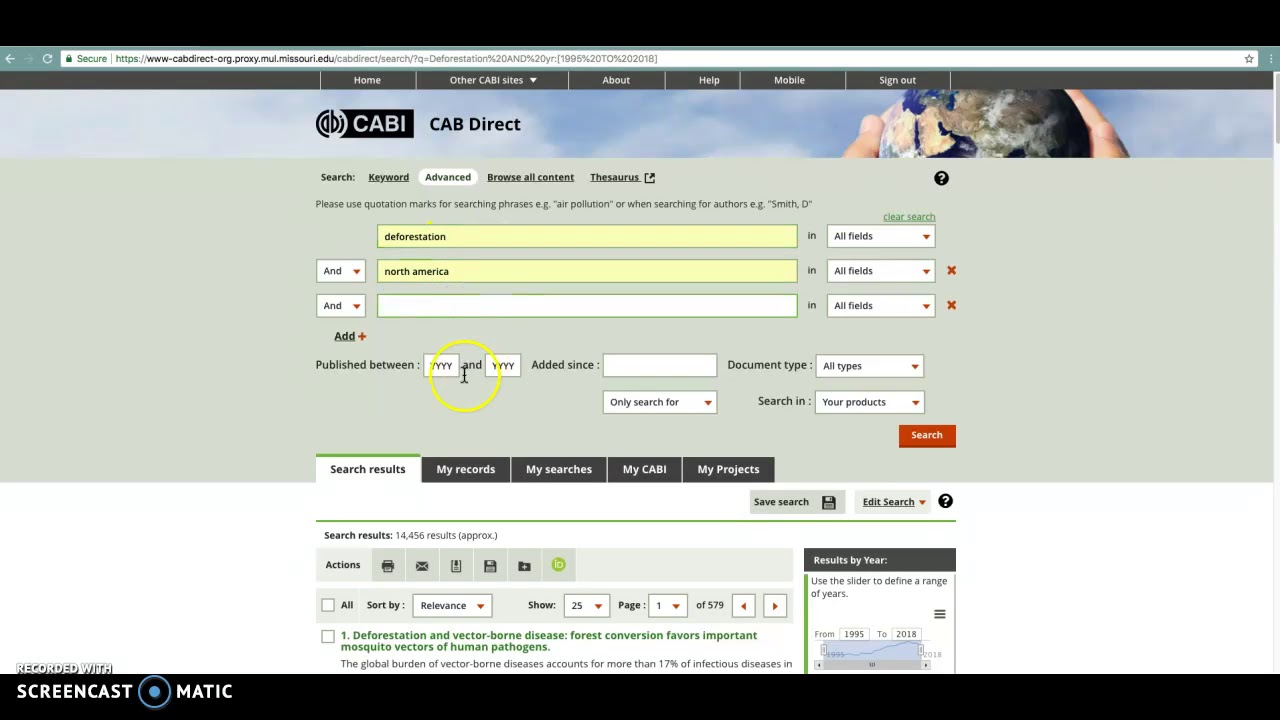Click the first YYYY start year field
The image size is (1280, 720).
point(441,366)
